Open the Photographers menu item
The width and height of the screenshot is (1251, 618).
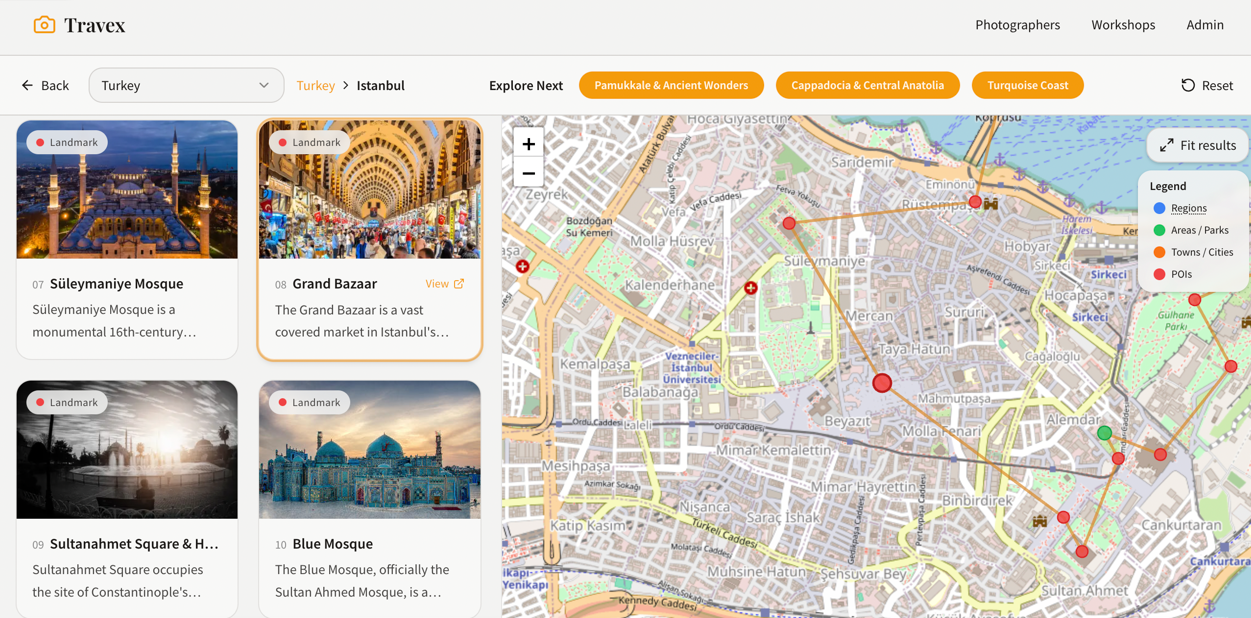click(1017, 25)
